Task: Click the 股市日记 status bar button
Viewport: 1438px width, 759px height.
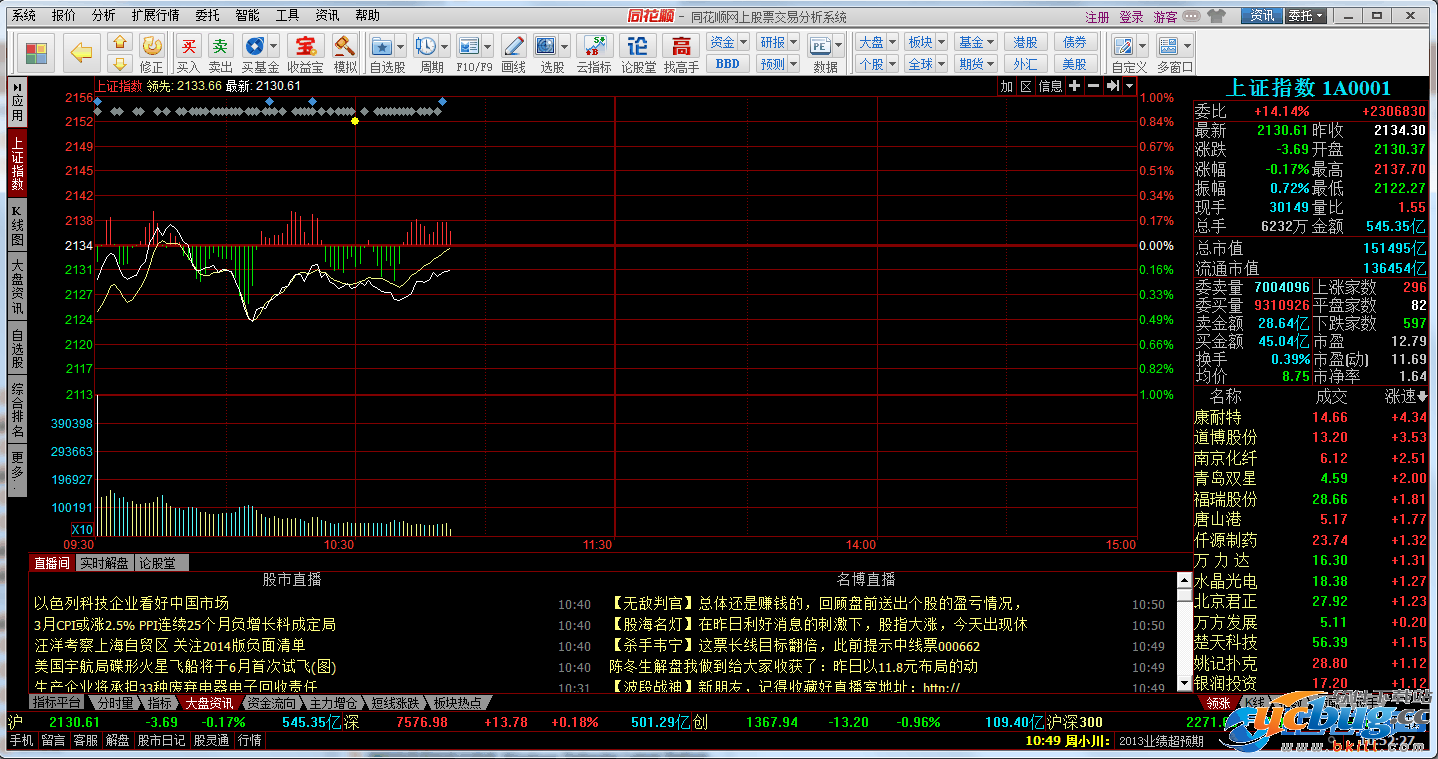Action: 161,740
